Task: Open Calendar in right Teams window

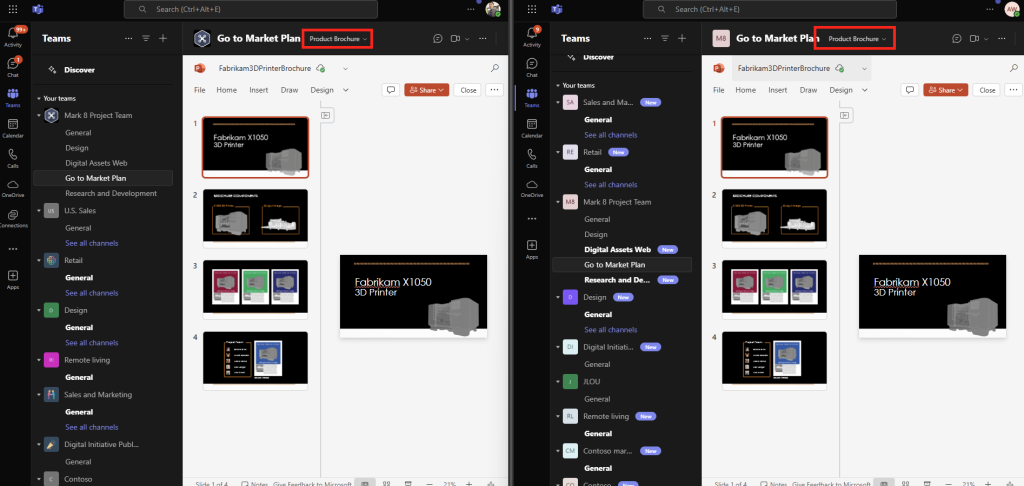Action: click(532, 128)
